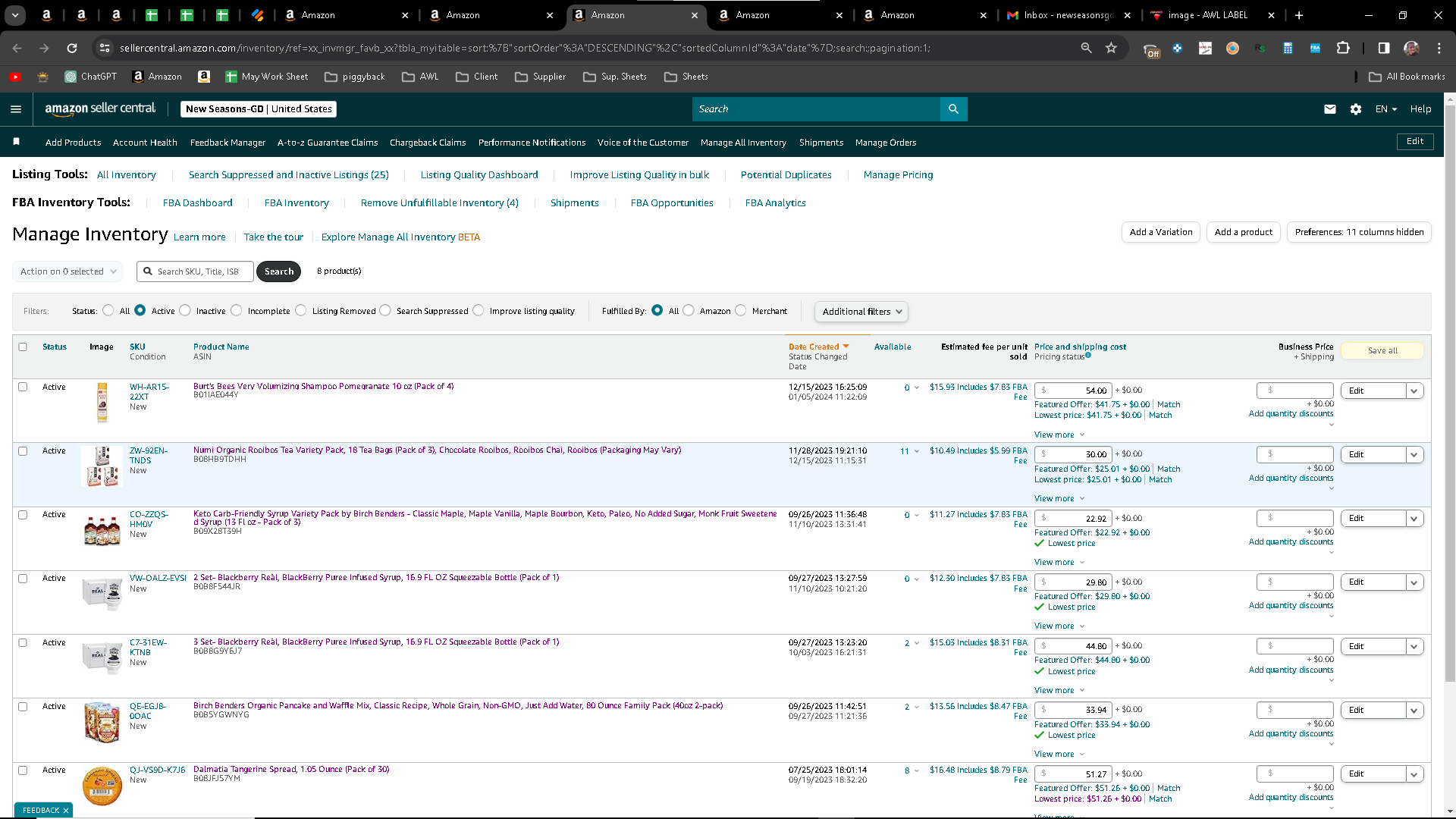Click the Burt's Bees shampoo product thumbnail

tap(102, 403)
